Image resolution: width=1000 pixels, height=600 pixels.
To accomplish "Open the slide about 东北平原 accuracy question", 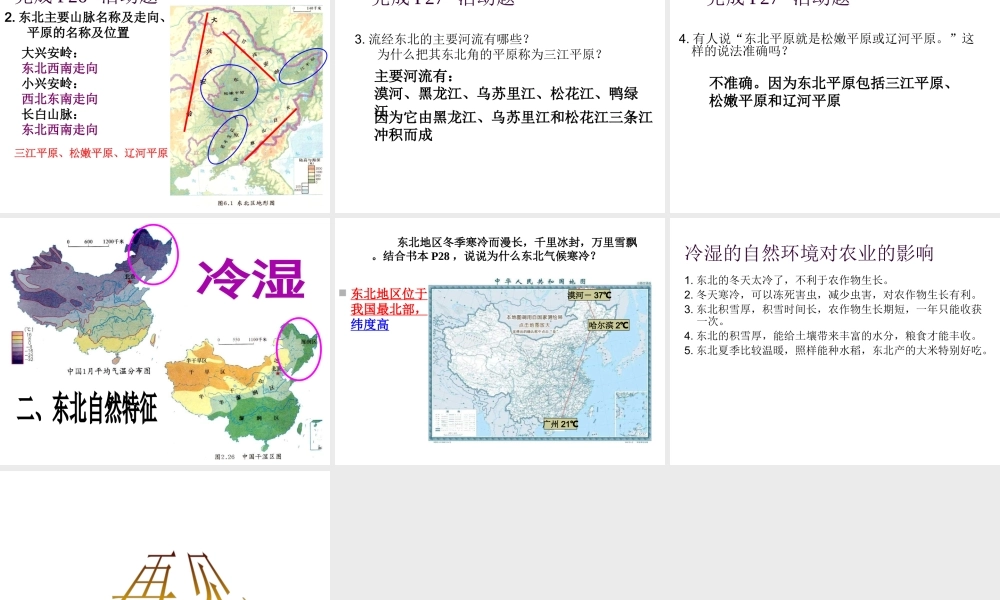I will pos(835,106).
